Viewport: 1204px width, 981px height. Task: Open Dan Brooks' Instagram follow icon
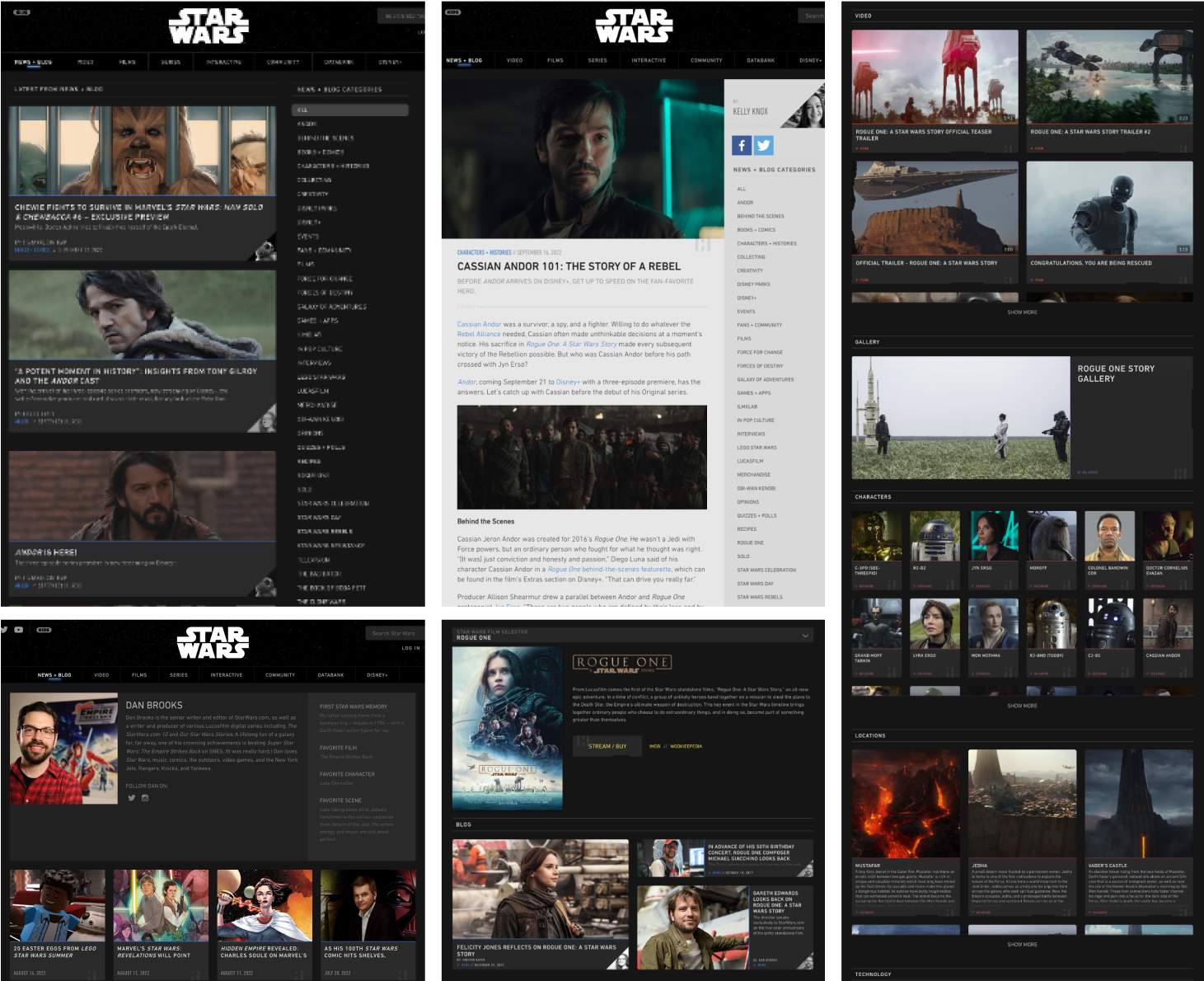click(145, 798)
